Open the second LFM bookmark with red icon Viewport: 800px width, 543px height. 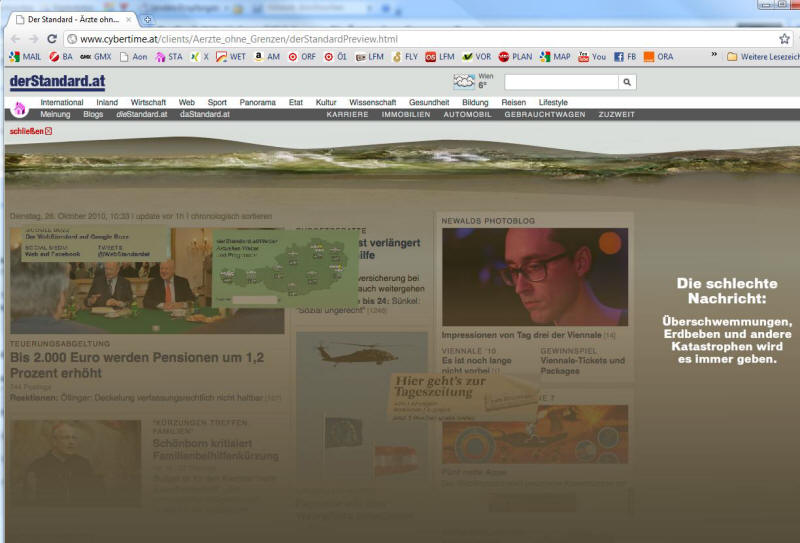click(x=440, y=57)
